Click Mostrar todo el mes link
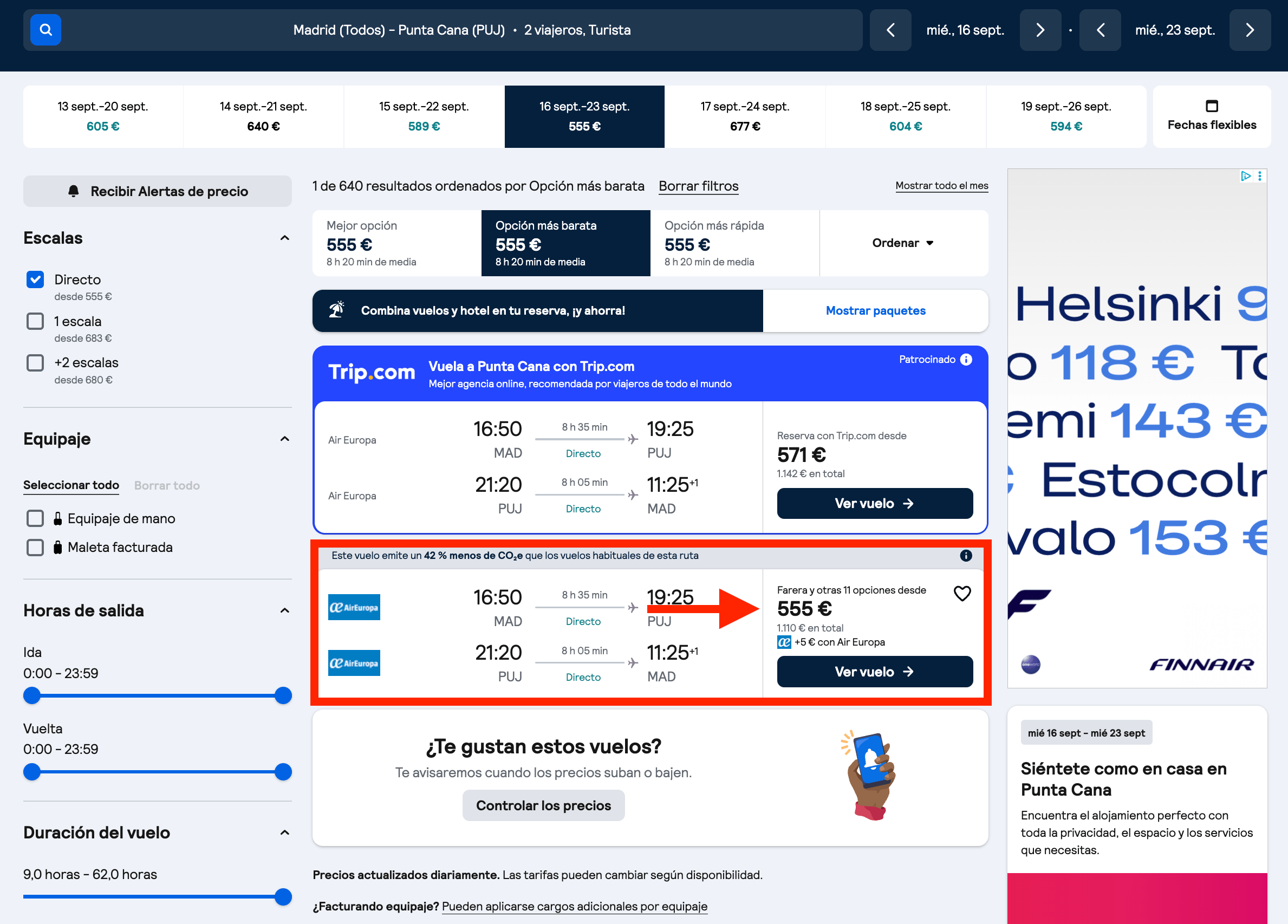Image resolution: width=1288 pixels, height=924 pixels. 941,186
